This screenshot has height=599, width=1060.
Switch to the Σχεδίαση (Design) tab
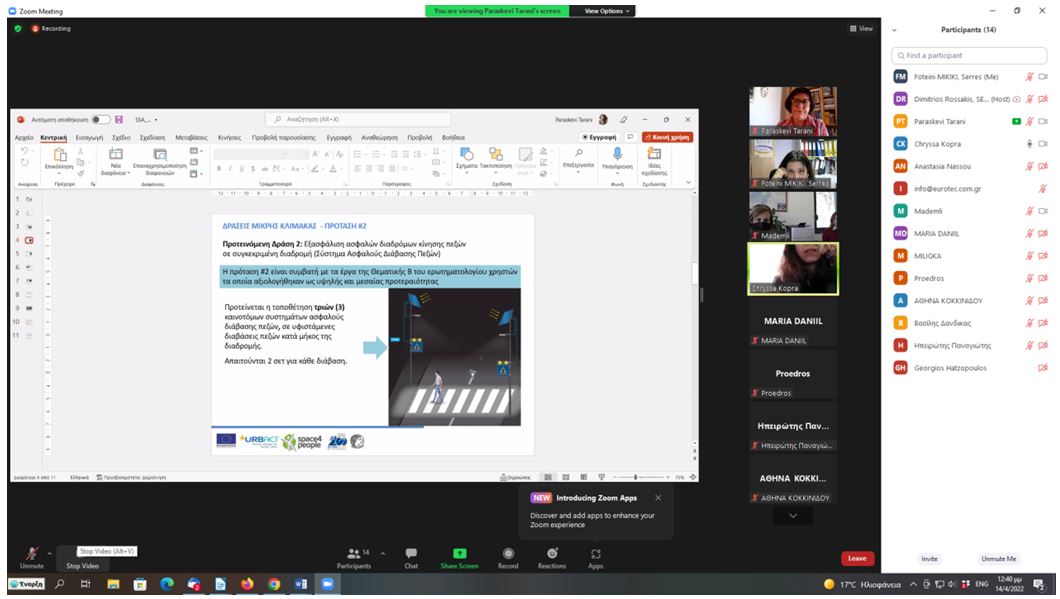(152, 137)
